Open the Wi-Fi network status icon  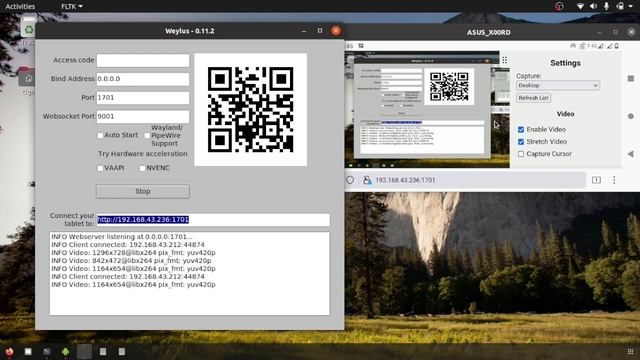[580, 6]
